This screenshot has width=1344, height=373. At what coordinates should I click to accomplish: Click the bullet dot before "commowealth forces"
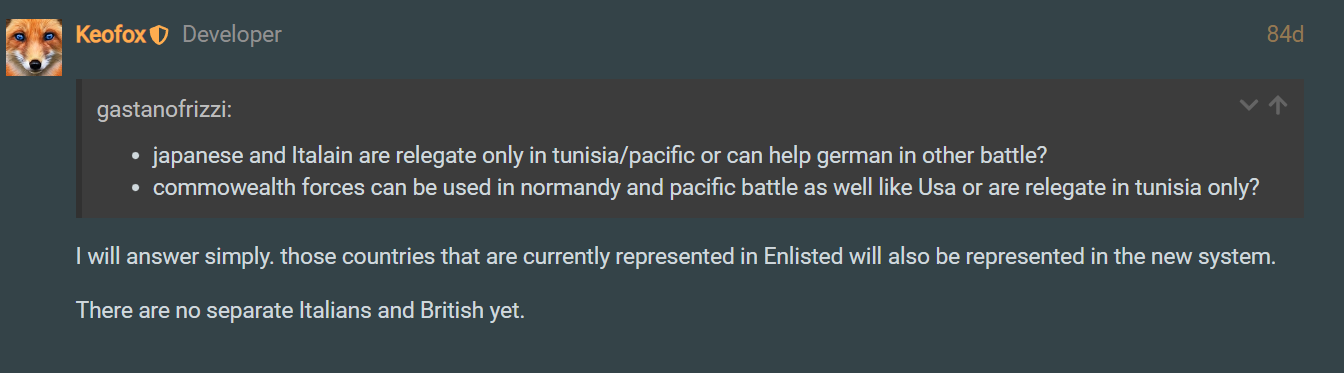tap(137, 188)
